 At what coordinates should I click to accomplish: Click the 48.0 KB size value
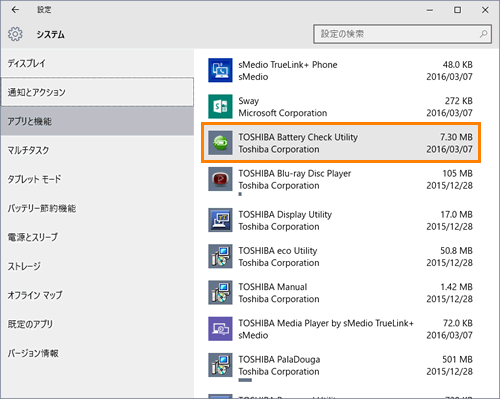[457, 65]
